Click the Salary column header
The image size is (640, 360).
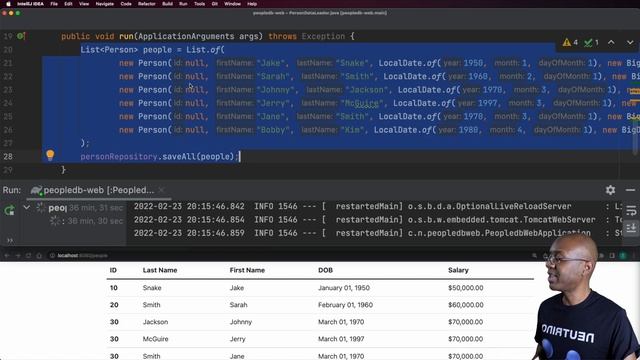click(458, 270)
